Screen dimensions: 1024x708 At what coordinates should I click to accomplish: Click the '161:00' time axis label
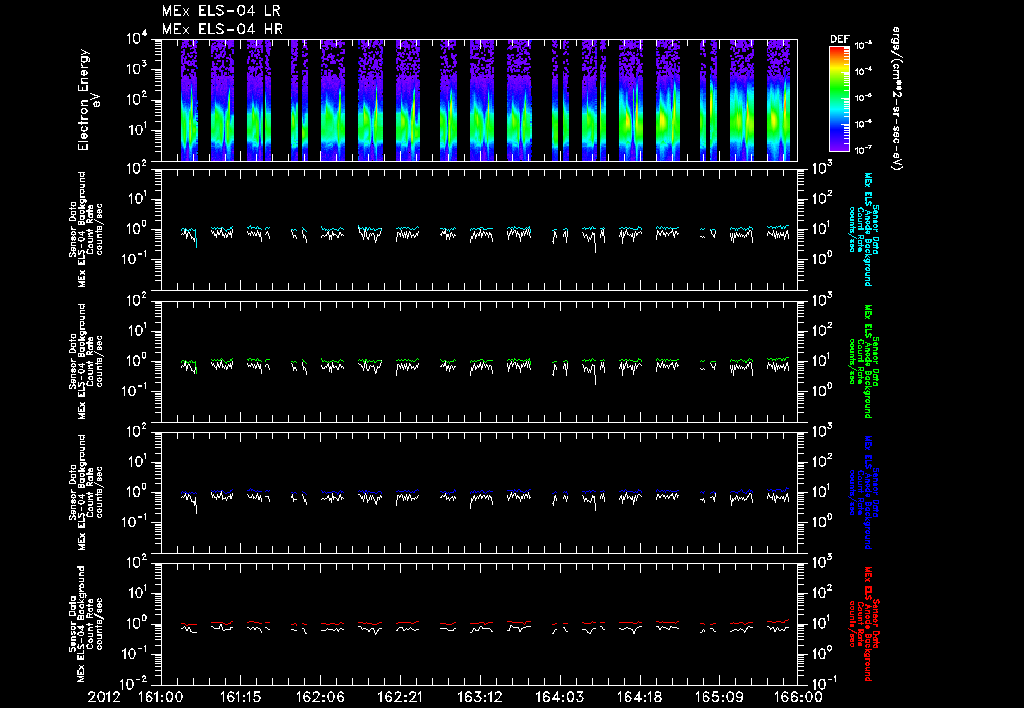(161, 698)
